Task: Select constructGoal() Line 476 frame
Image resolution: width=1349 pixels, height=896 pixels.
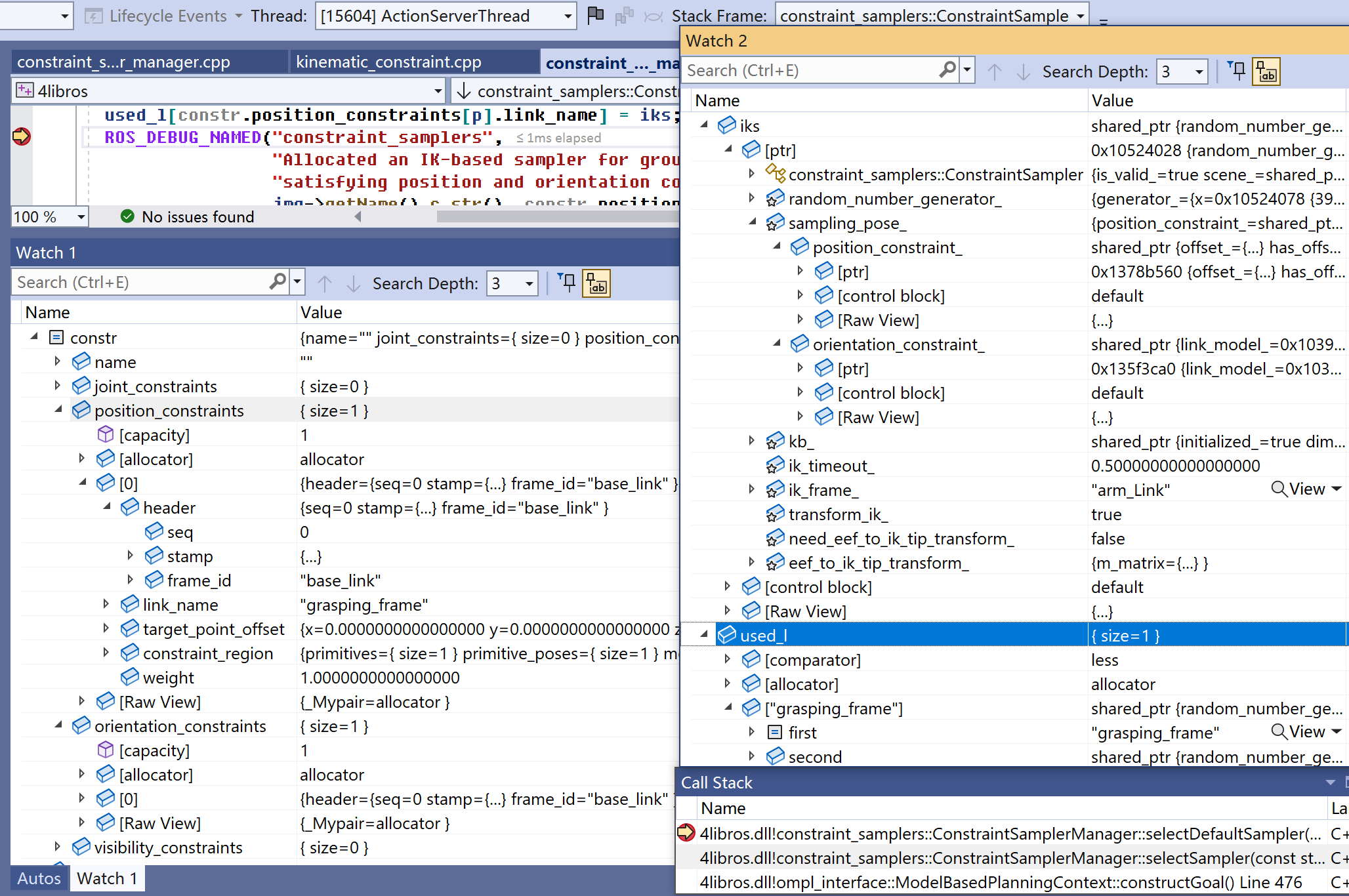Action: point(1010,882)
